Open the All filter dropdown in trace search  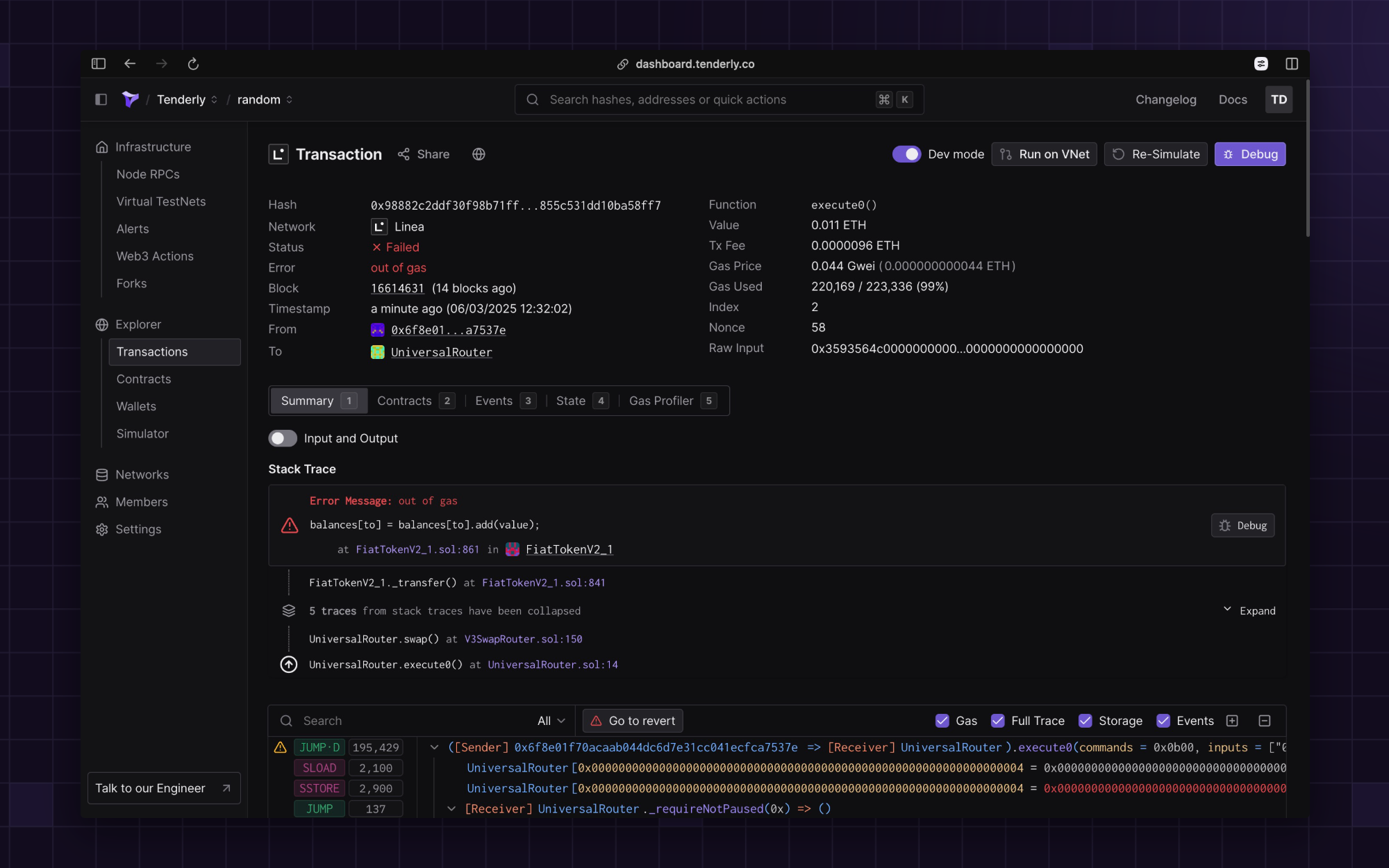click(x=550, y=721)
